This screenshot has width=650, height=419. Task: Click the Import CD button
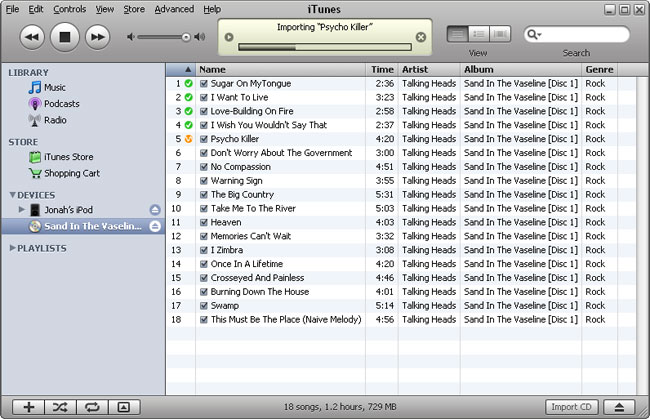(572, 407)
